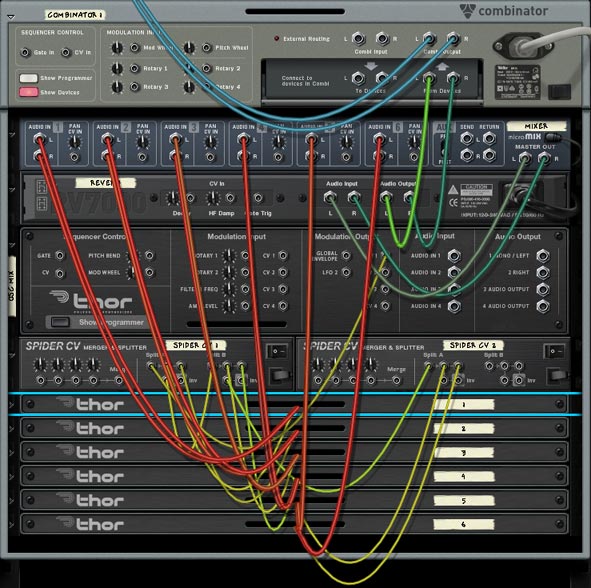Expand the Thor device labeled 6
This screenshot has height=588, width=591.
(12, 525)
